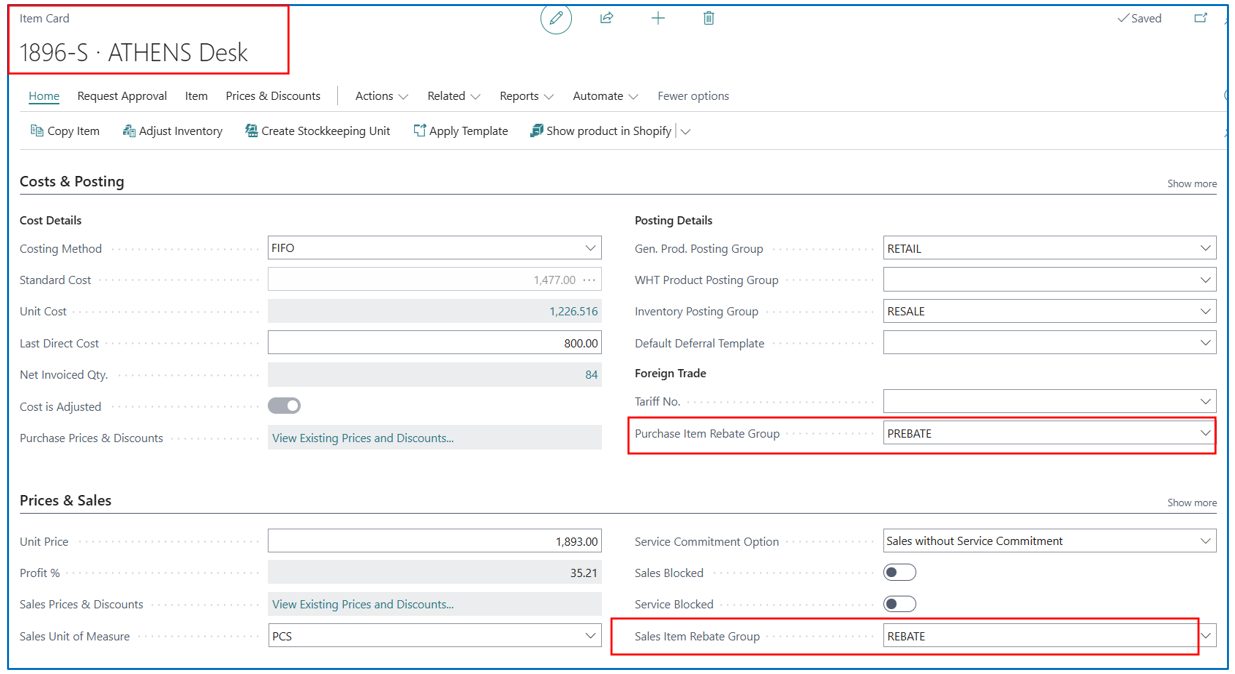Open item card in new window icon
This screenshot has height=674, width=1235.
1200,19
